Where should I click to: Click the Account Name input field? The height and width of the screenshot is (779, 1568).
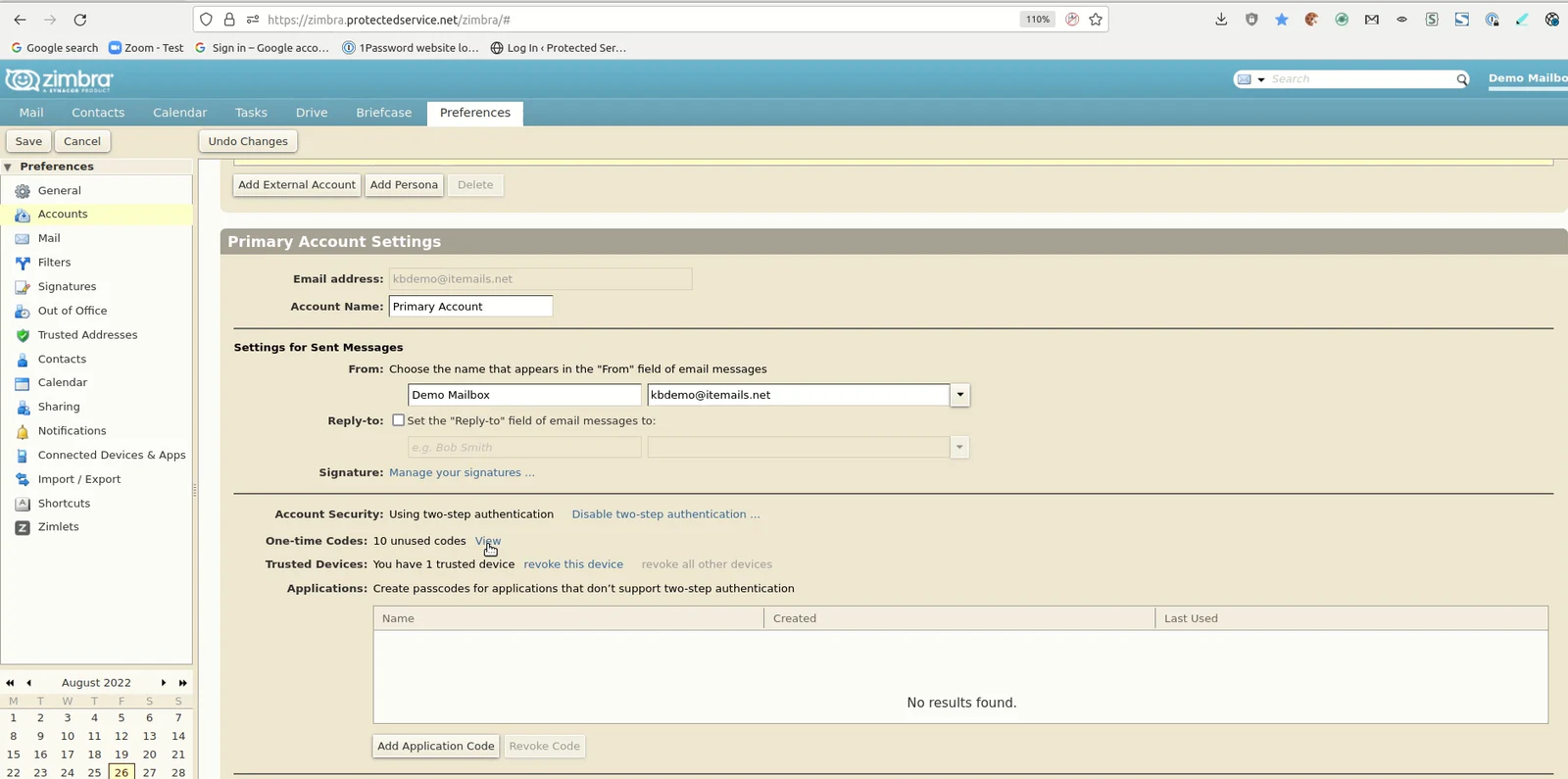470,307
